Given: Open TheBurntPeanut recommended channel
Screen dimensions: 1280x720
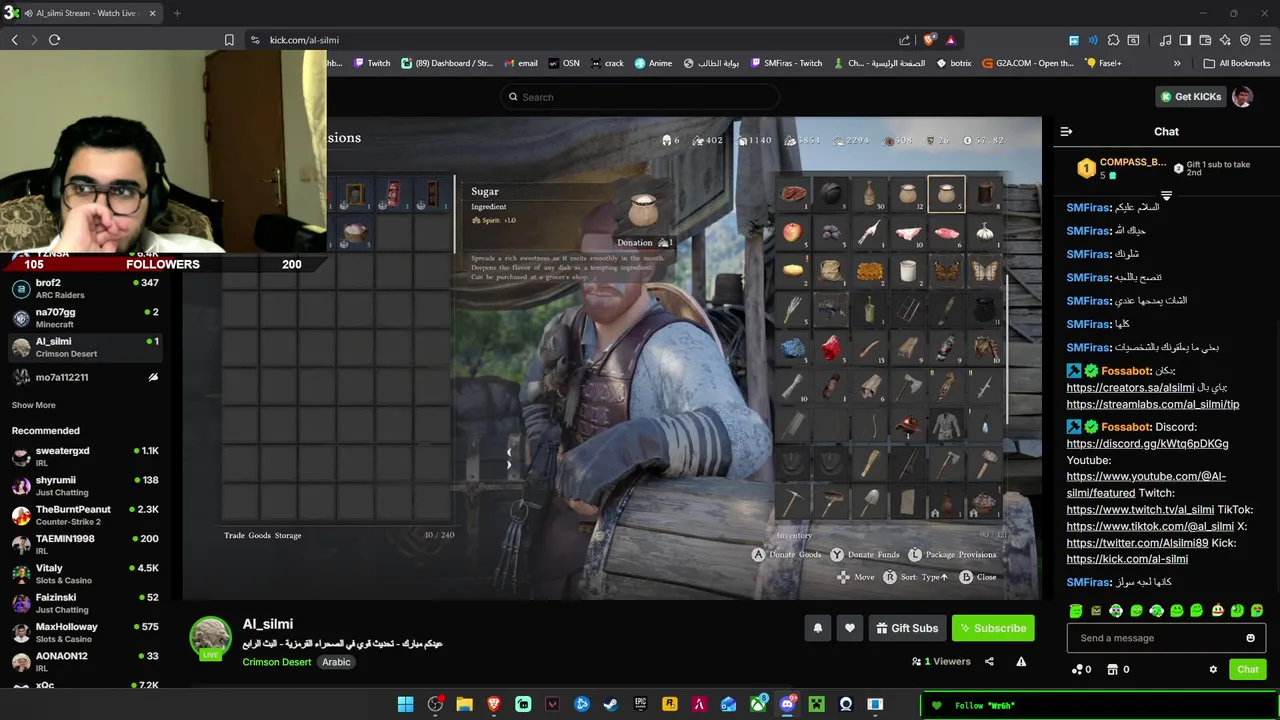Looking at the screenshot, I should (85, 516).
